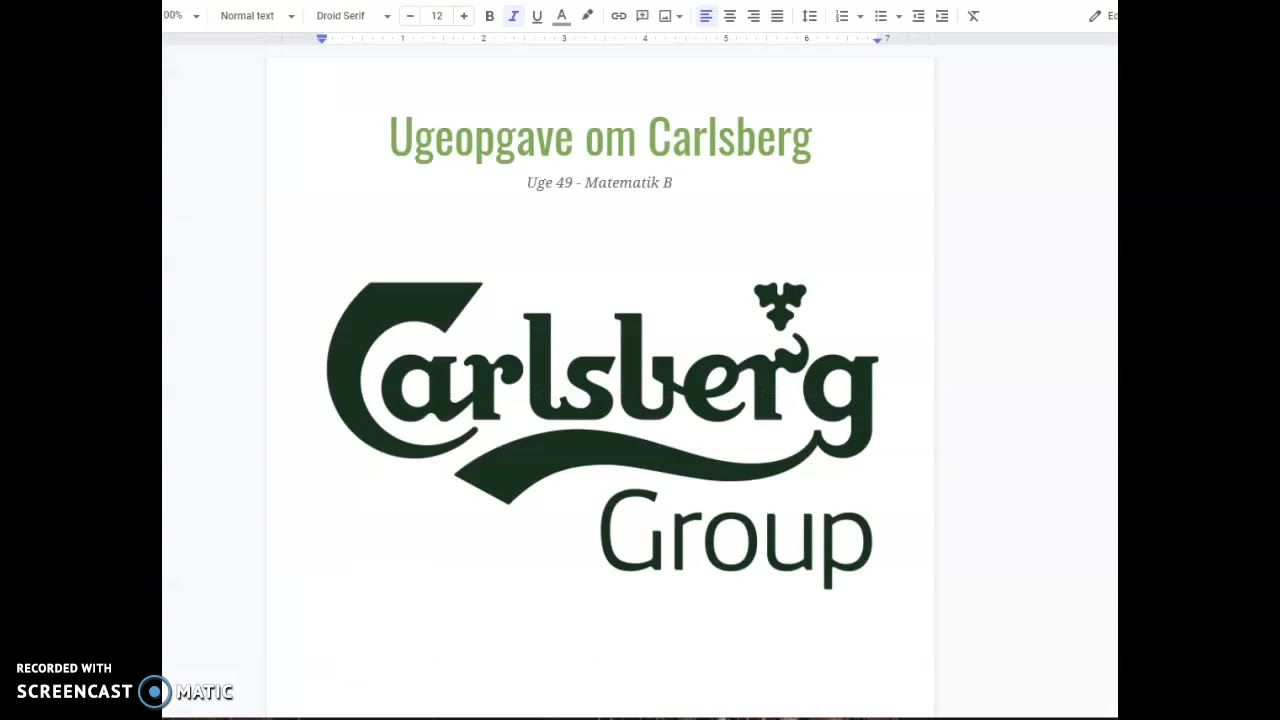
Task: Toggle underline formatting
Action: (x=537, y=16)
